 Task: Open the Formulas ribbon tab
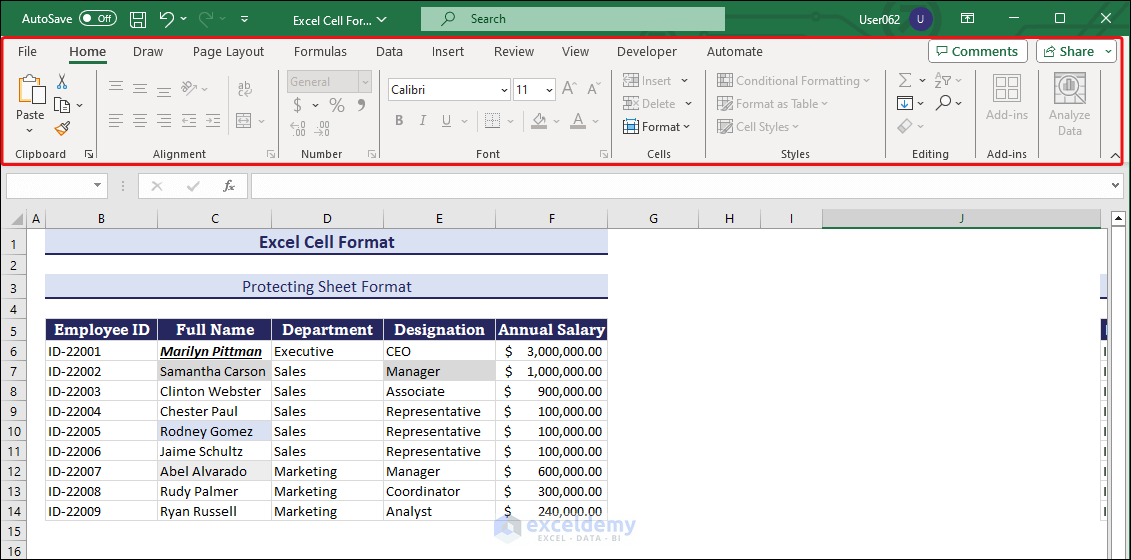320,52
